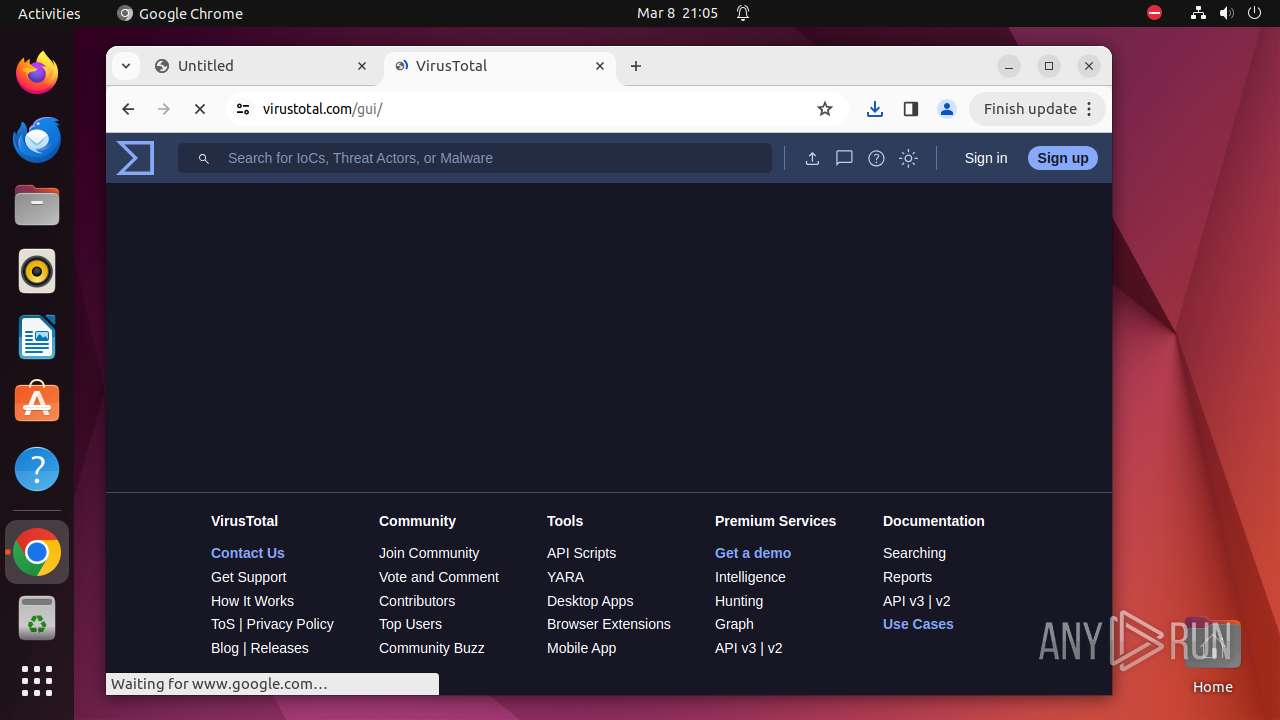Viewport: 1280px width, 720px height.
Task: Focus the IoCs search field
Action: tap(475, 158)
